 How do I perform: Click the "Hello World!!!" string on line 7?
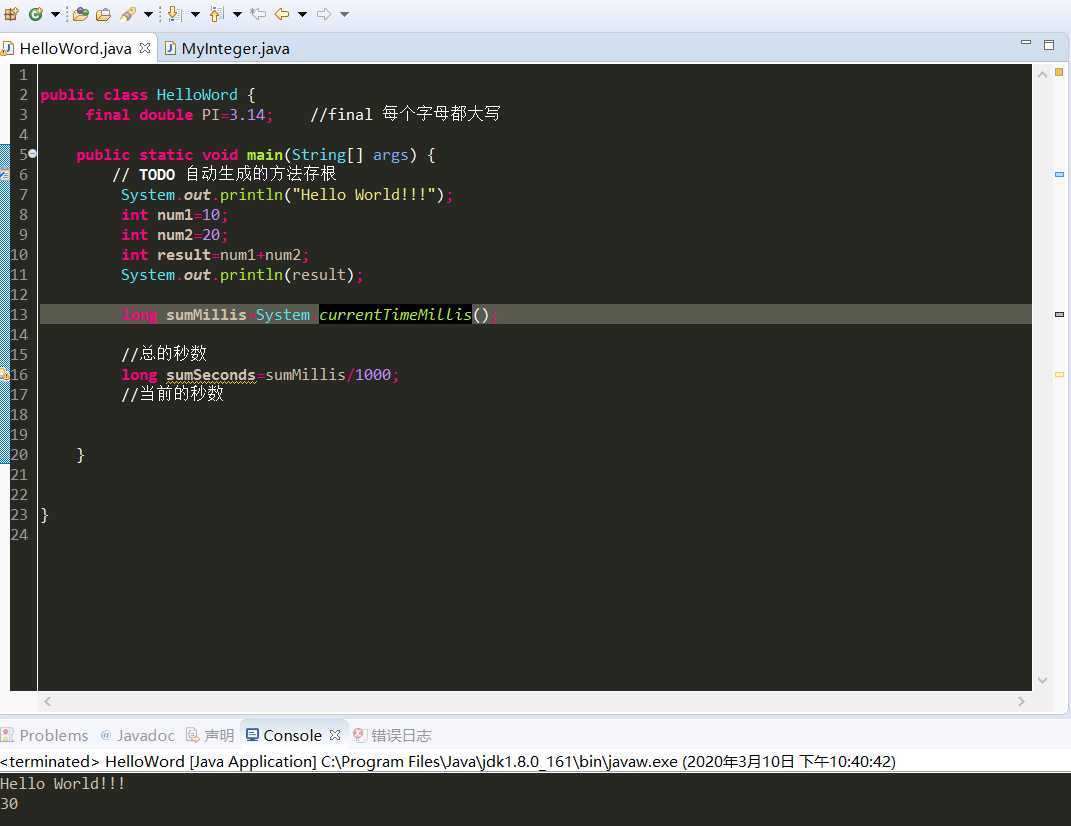[364, 195]
